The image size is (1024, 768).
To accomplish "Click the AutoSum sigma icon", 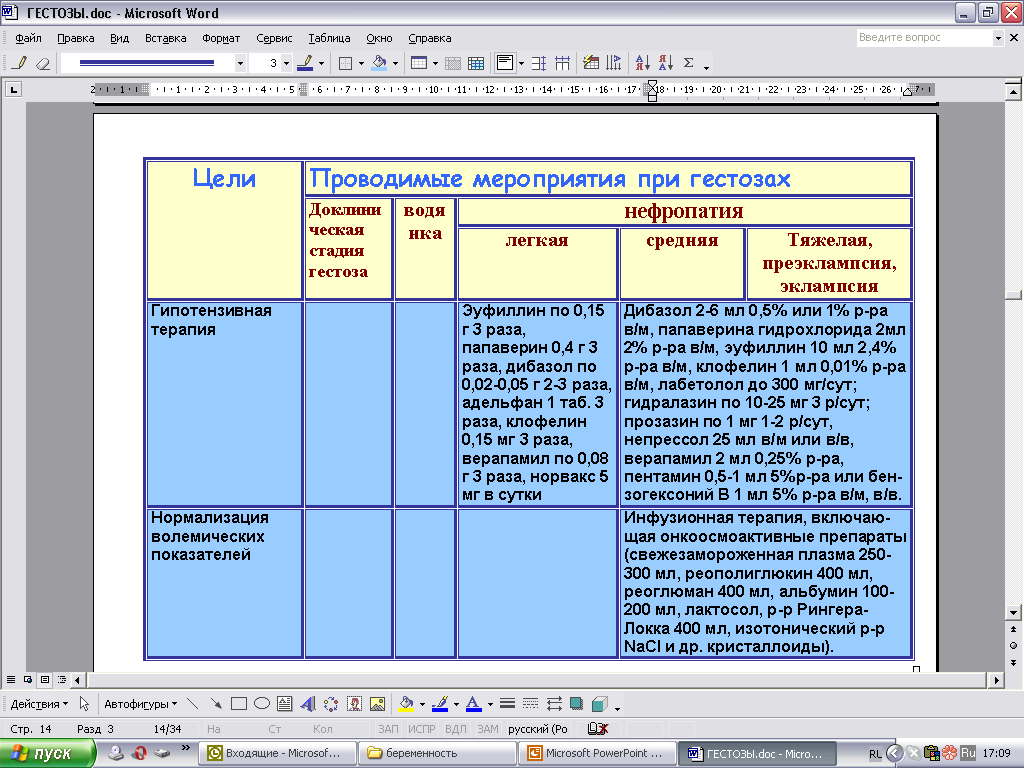I will pyautogui.click(x=688, y=63).
